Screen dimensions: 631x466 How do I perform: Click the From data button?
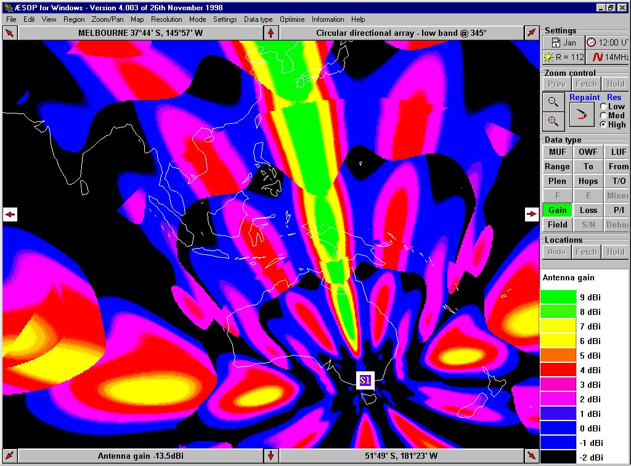pyautogui.click(x=617, y=167)
